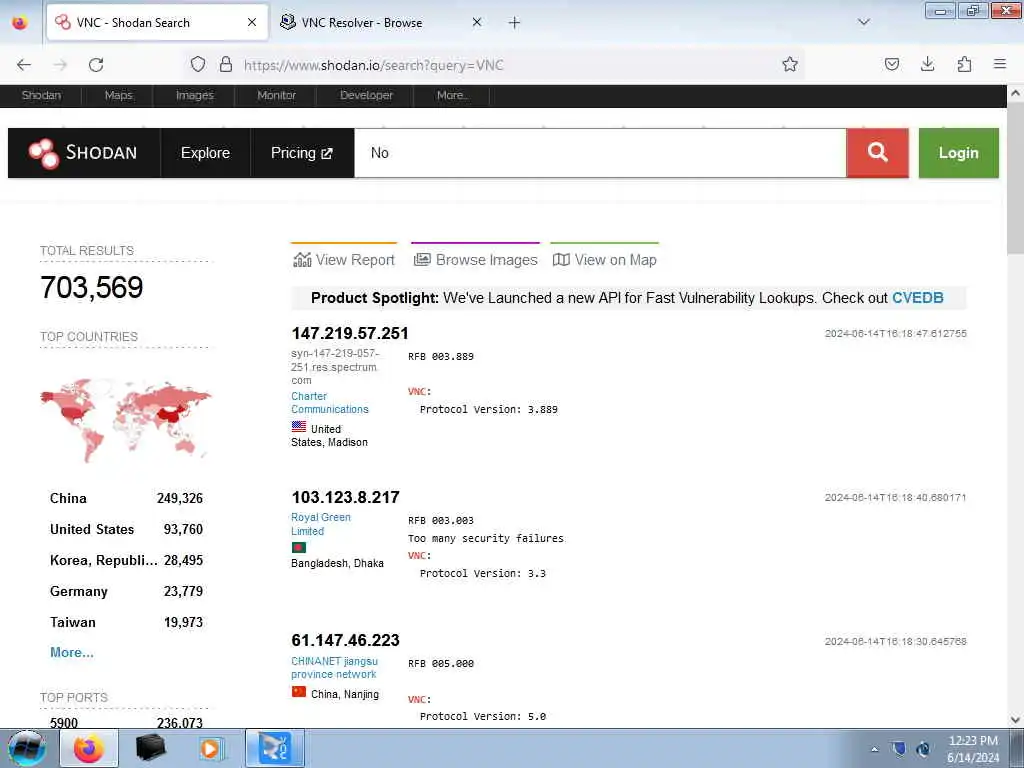
Task: Click the Firefox forward arrow
Action: coord(60,65)
